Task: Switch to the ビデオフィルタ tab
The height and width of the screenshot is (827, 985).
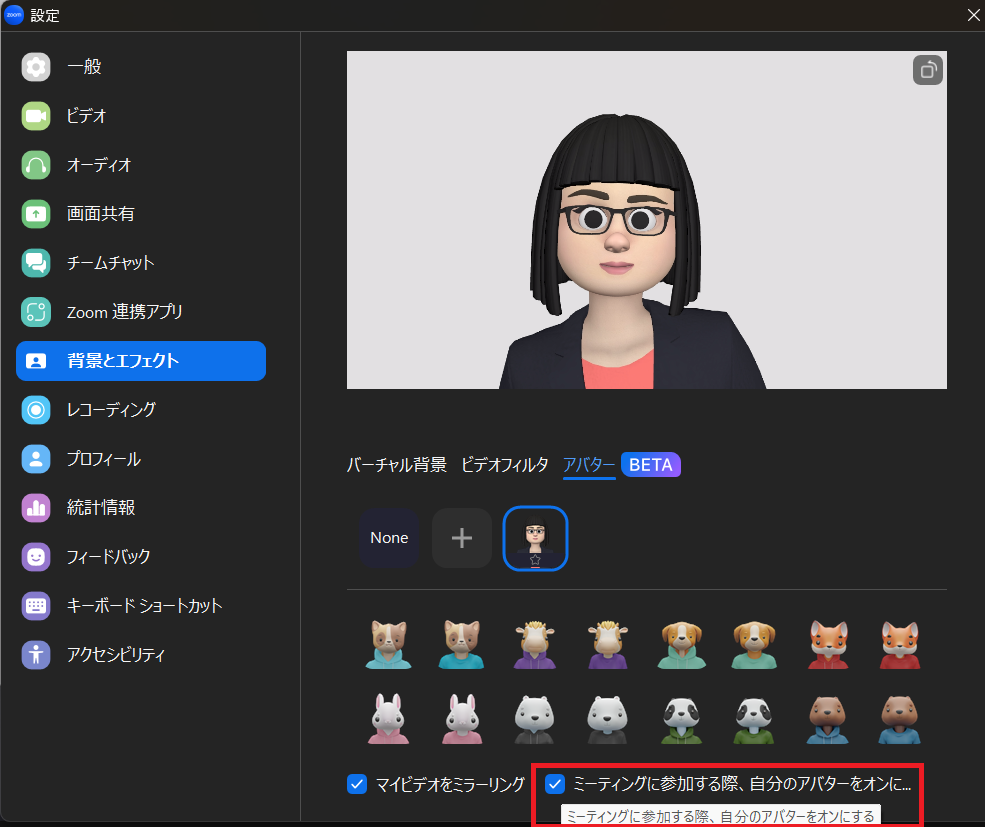Action: click(504, 465)
